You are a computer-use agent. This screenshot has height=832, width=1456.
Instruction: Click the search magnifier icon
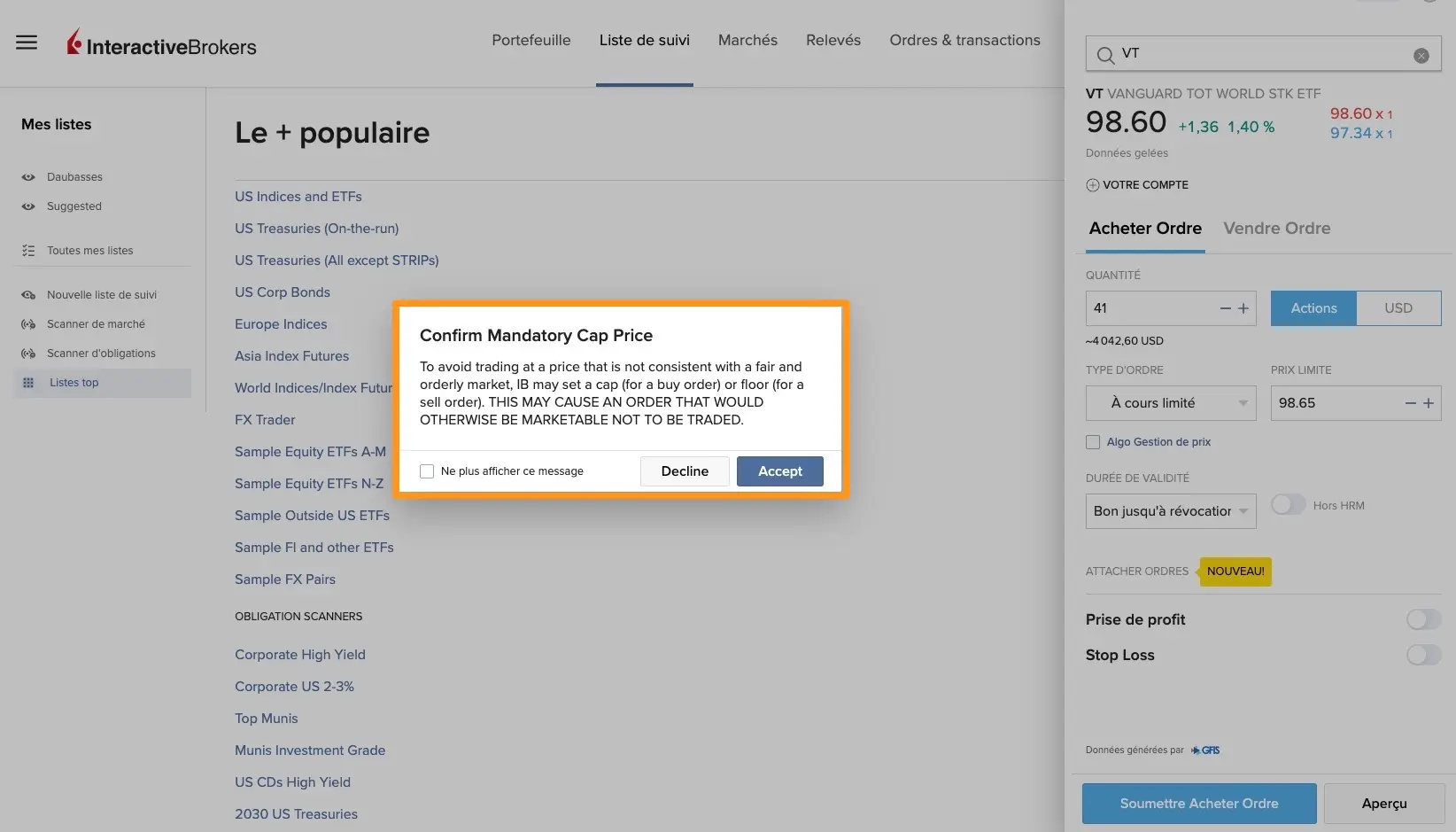[1105, 56]
